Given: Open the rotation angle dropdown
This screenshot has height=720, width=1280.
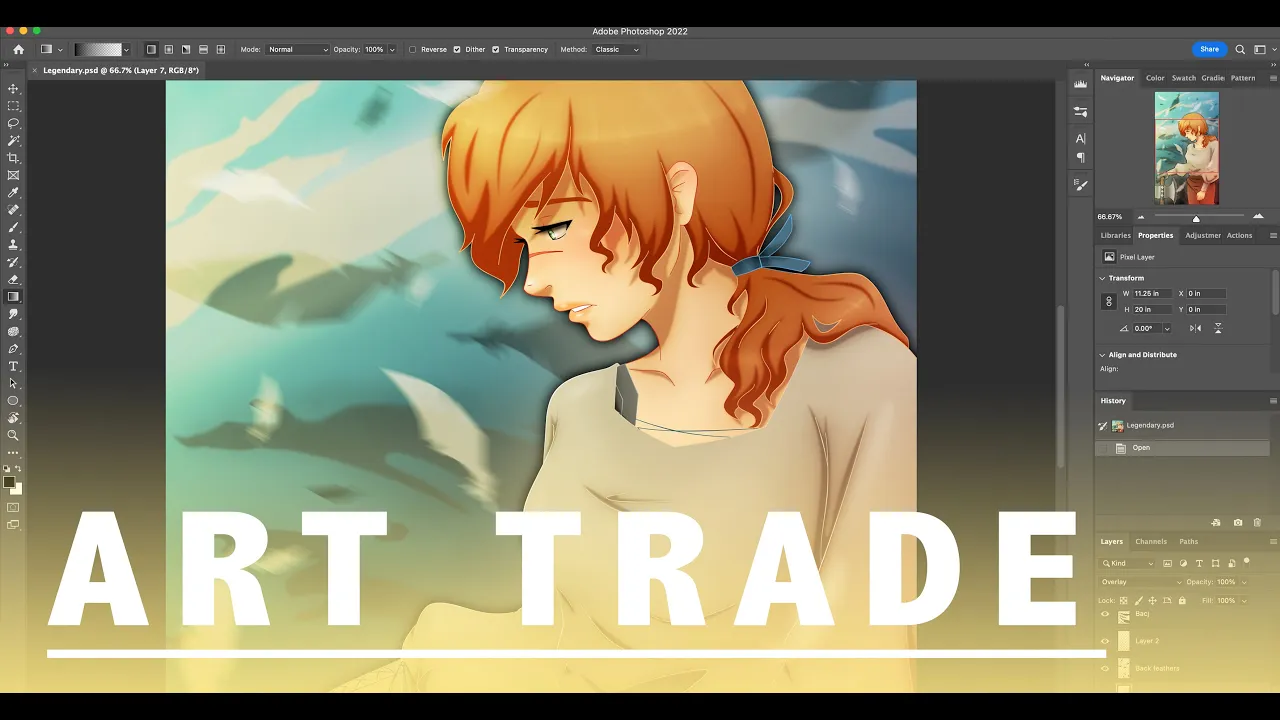Looking at the screenshot, I should [x=1166, y=328].
